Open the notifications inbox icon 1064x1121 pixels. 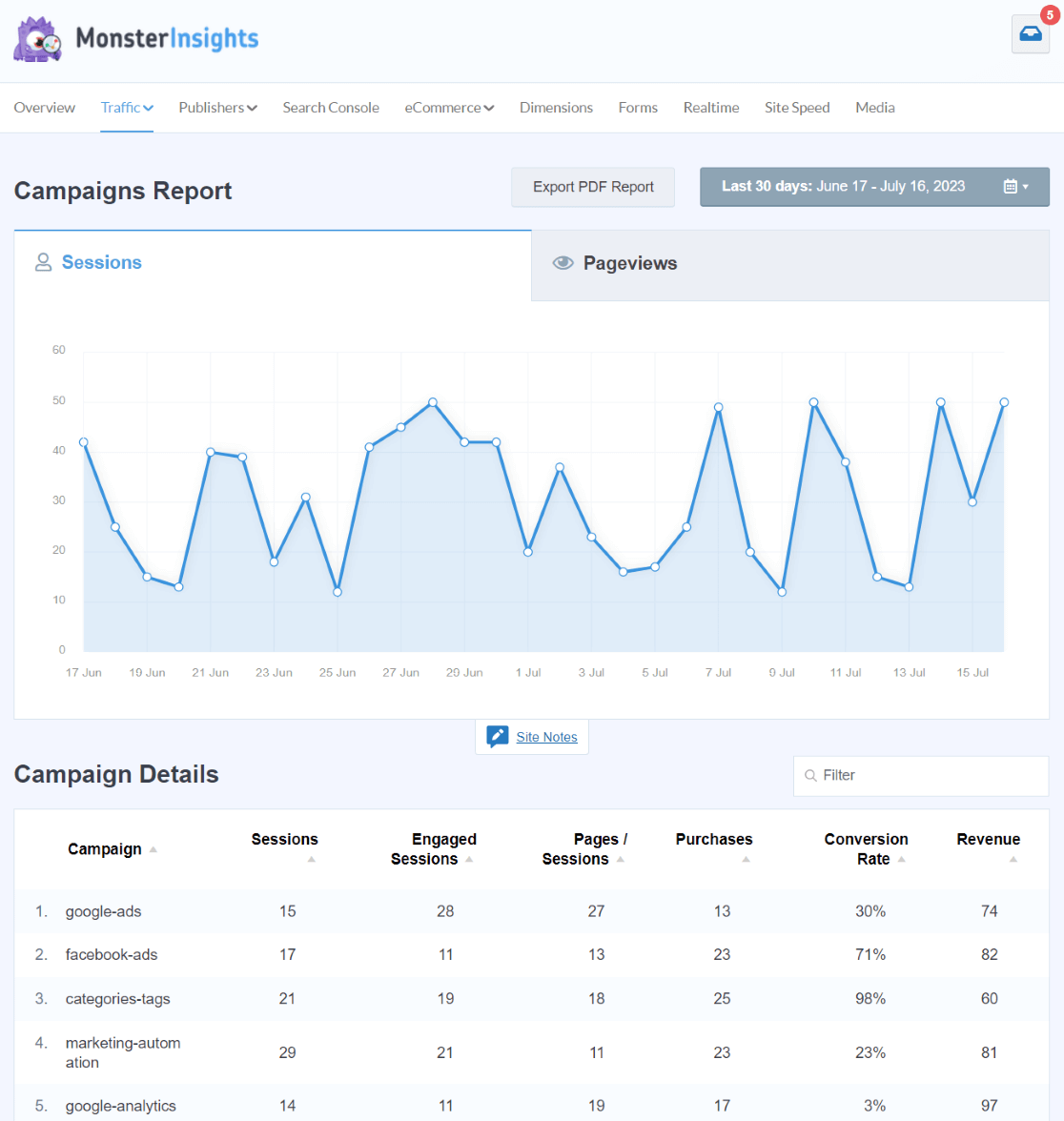pyautogui.click(x=1030, y=33)
